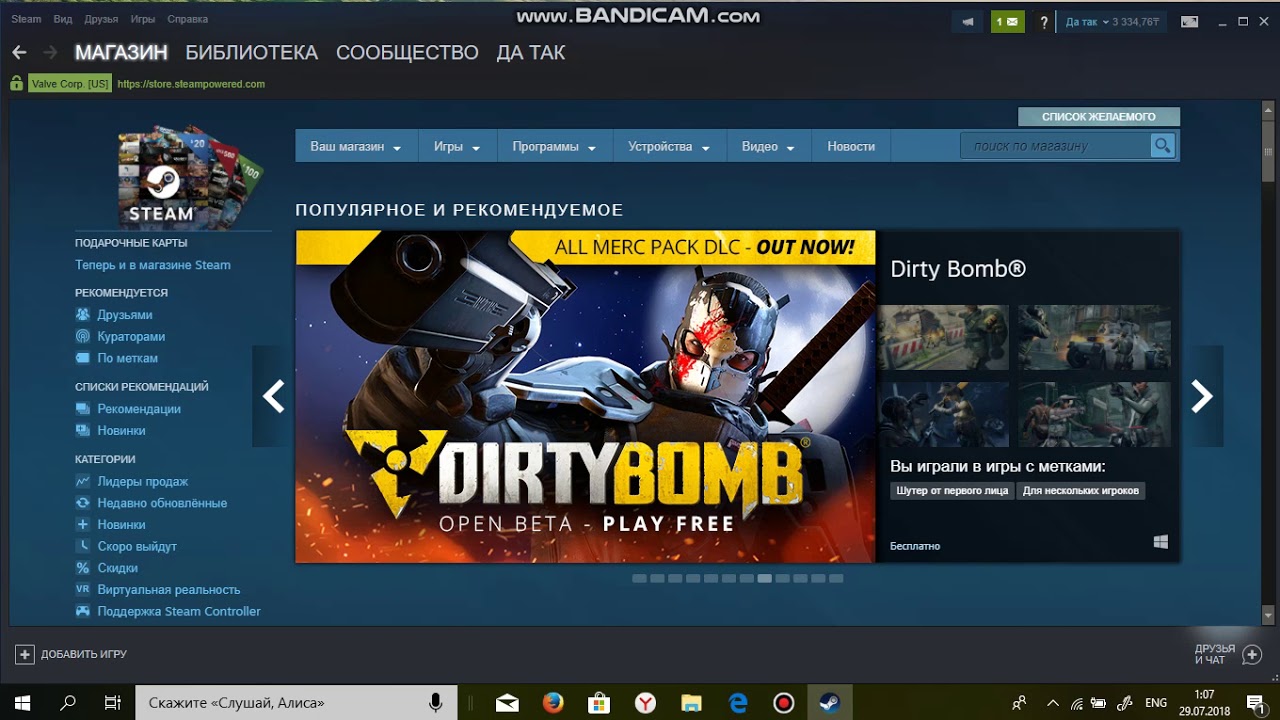Click the СПИСОК ЖЕЛАЕМОГО button
Image resolution: width=1280 pixels, height=720 pixels.
[x=1099, y=117]
